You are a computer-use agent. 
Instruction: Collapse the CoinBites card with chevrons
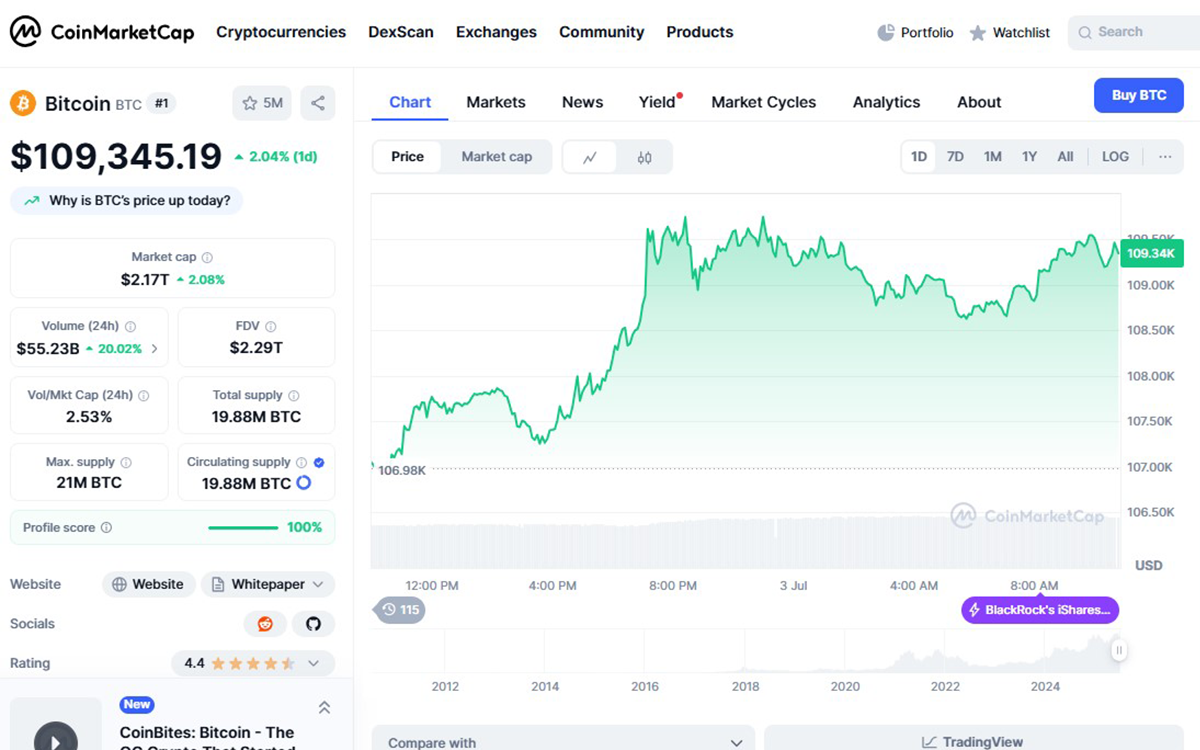(324, 707)
